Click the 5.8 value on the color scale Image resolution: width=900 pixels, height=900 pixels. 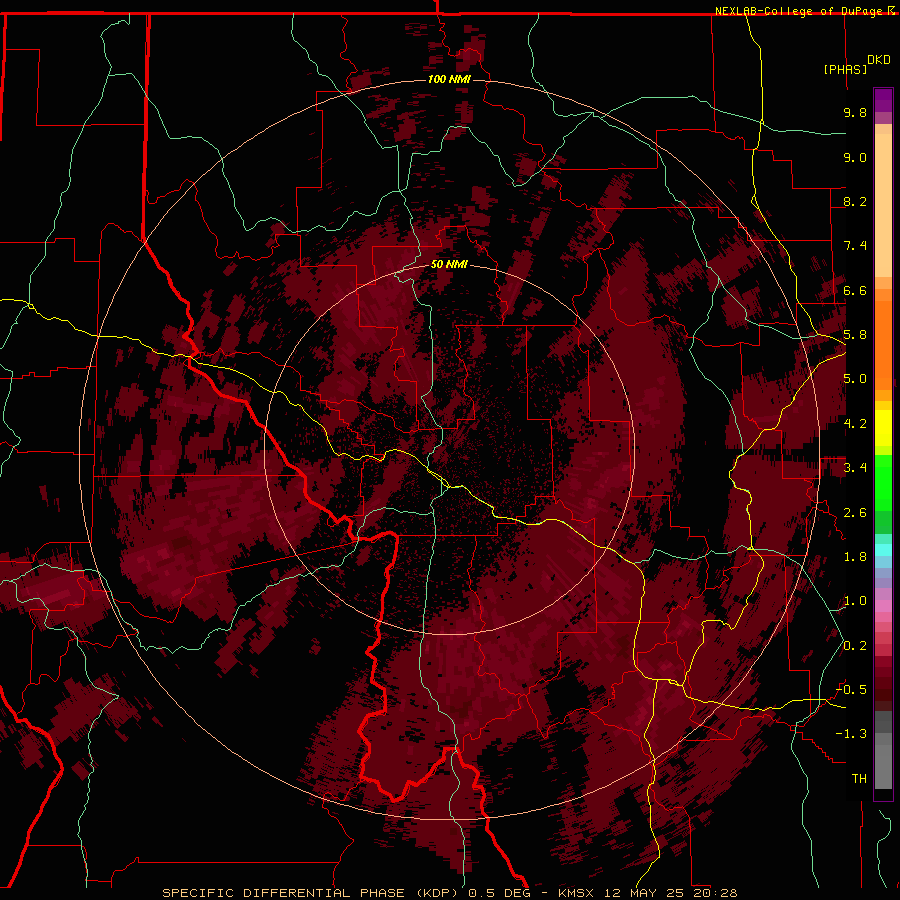(855, 335)
